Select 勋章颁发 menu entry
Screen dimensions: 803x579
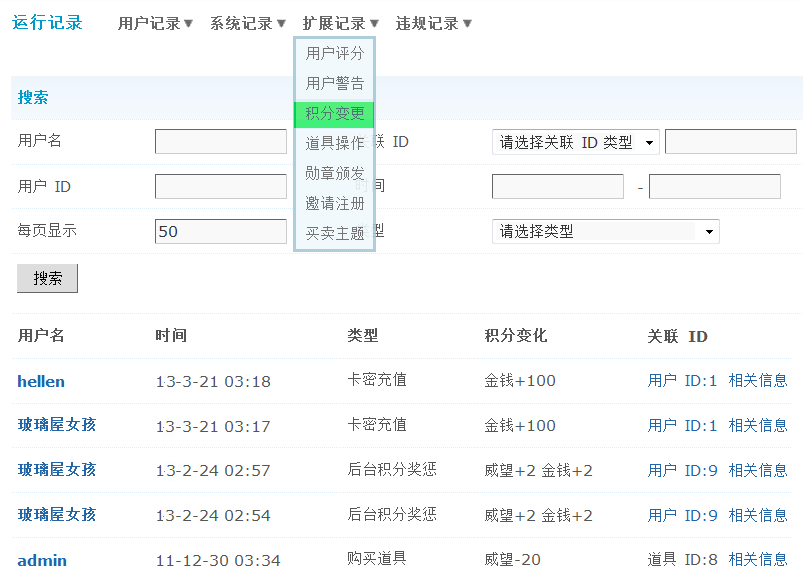pyautogui.click(x=333, y=174)
